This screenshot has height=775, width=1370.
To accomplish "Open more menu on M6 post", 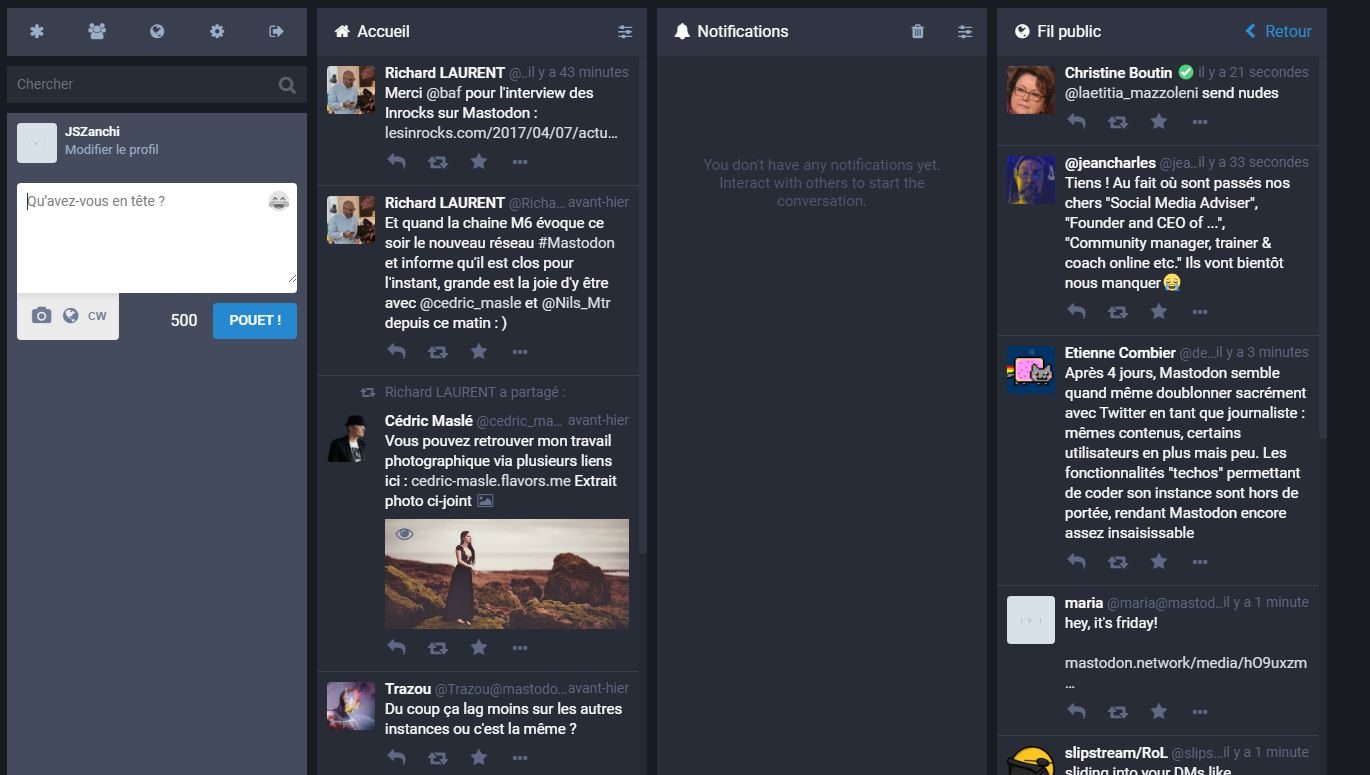I will 520,351.
